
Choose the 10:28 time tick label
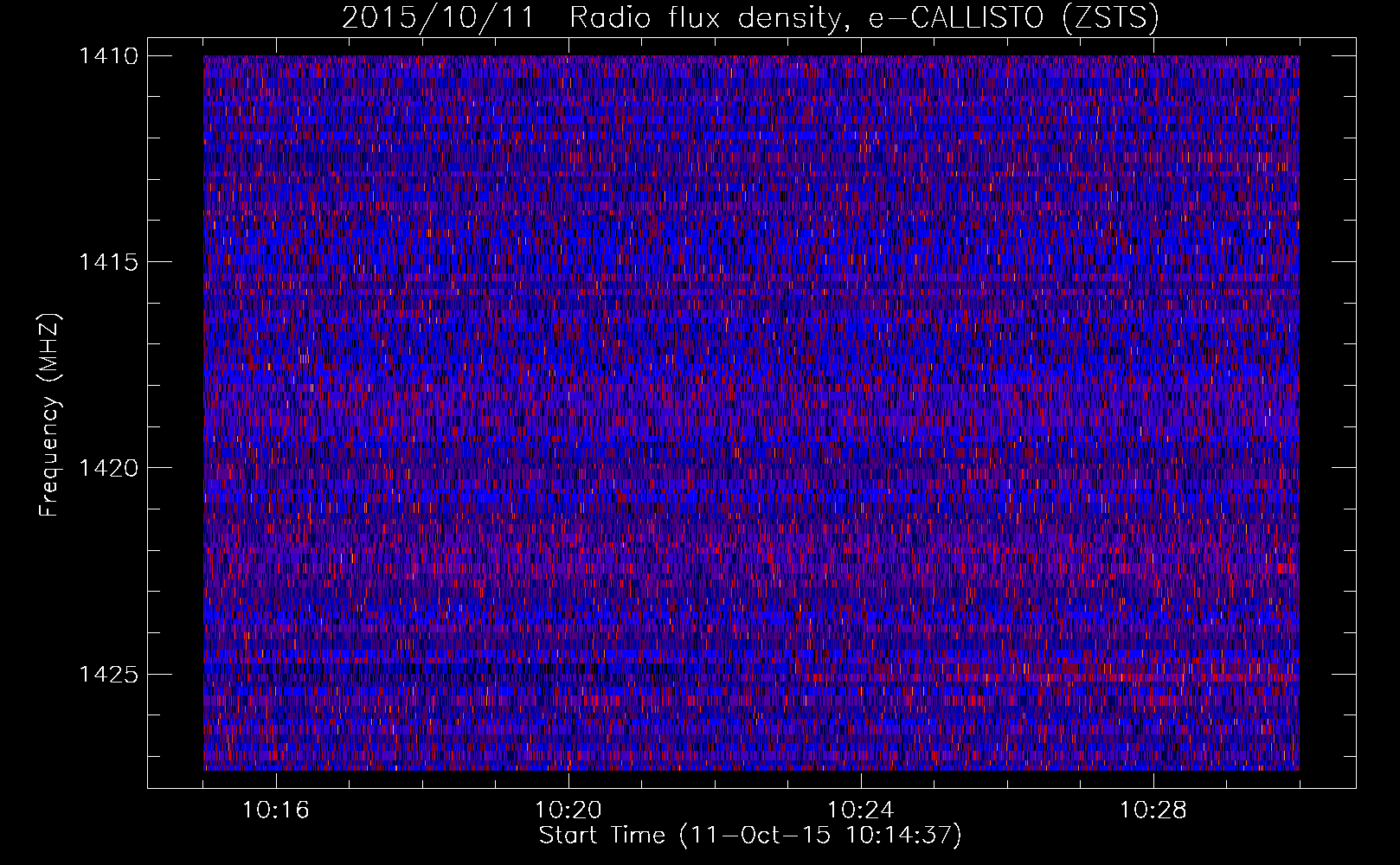1153,811
